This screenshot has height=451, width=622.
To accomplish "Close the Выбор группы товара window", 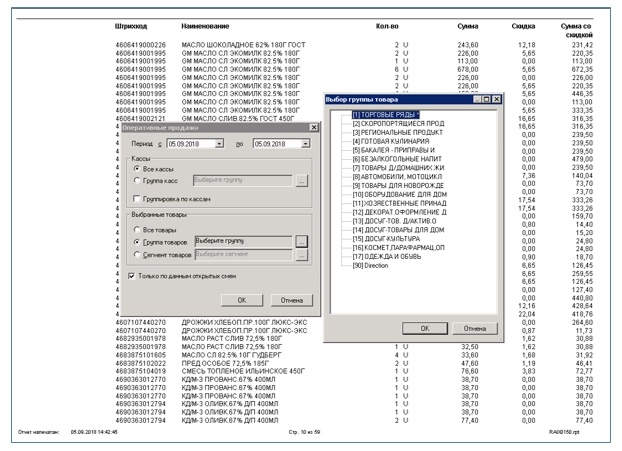I will point(496,99).
